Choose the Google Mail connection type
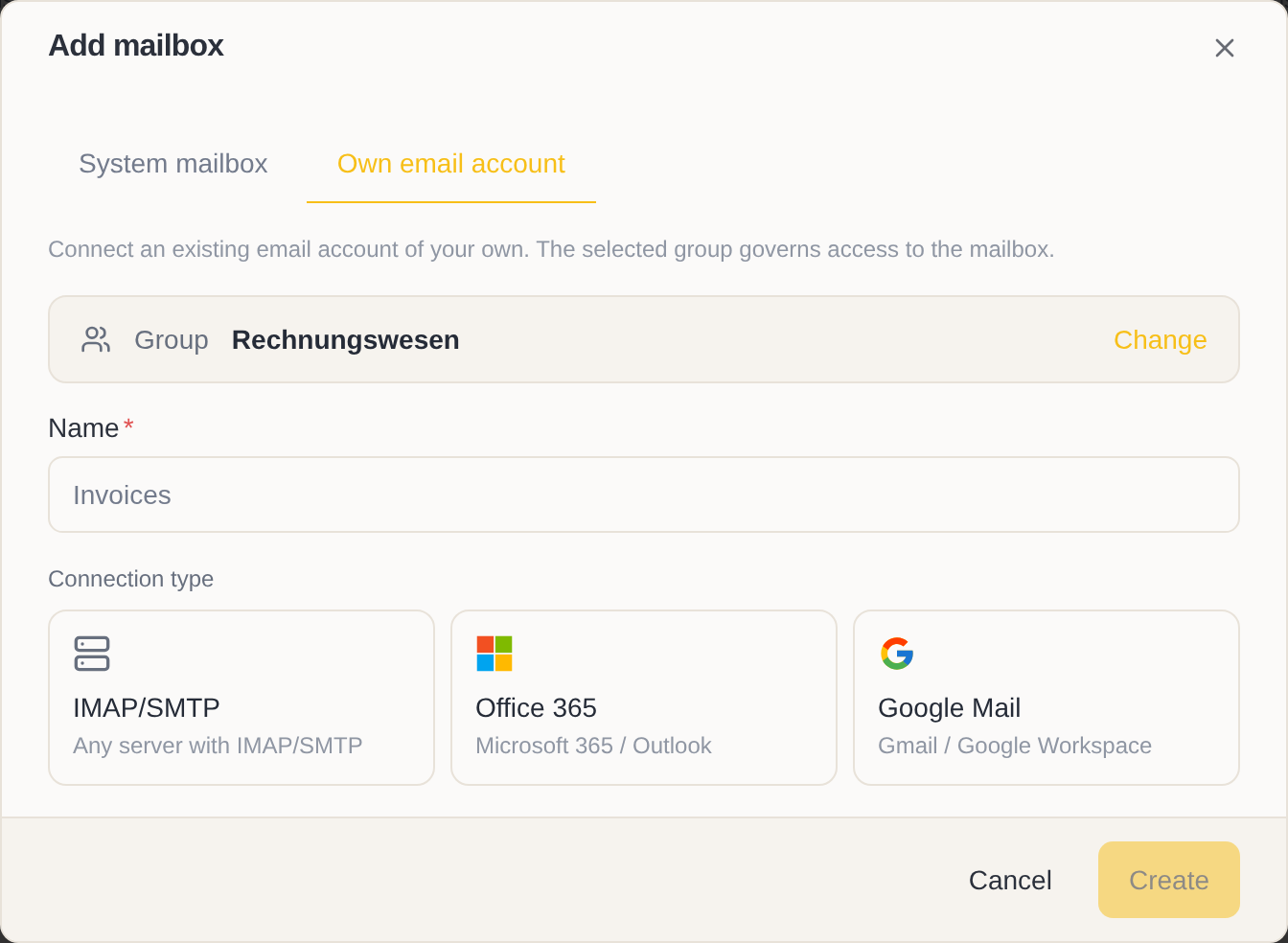This screenshot has height=943, width=1288. (1046, 698)
